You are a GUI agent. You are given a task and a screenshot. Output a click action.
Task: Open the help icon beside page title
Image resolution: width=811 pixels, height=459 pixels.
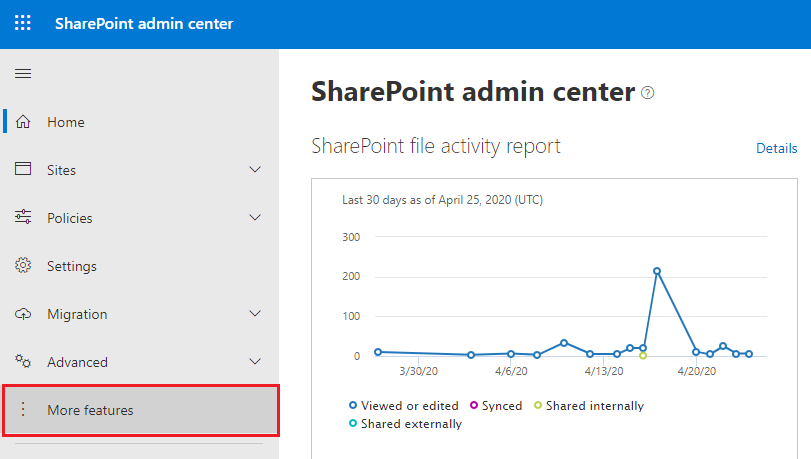coord(648,93)
